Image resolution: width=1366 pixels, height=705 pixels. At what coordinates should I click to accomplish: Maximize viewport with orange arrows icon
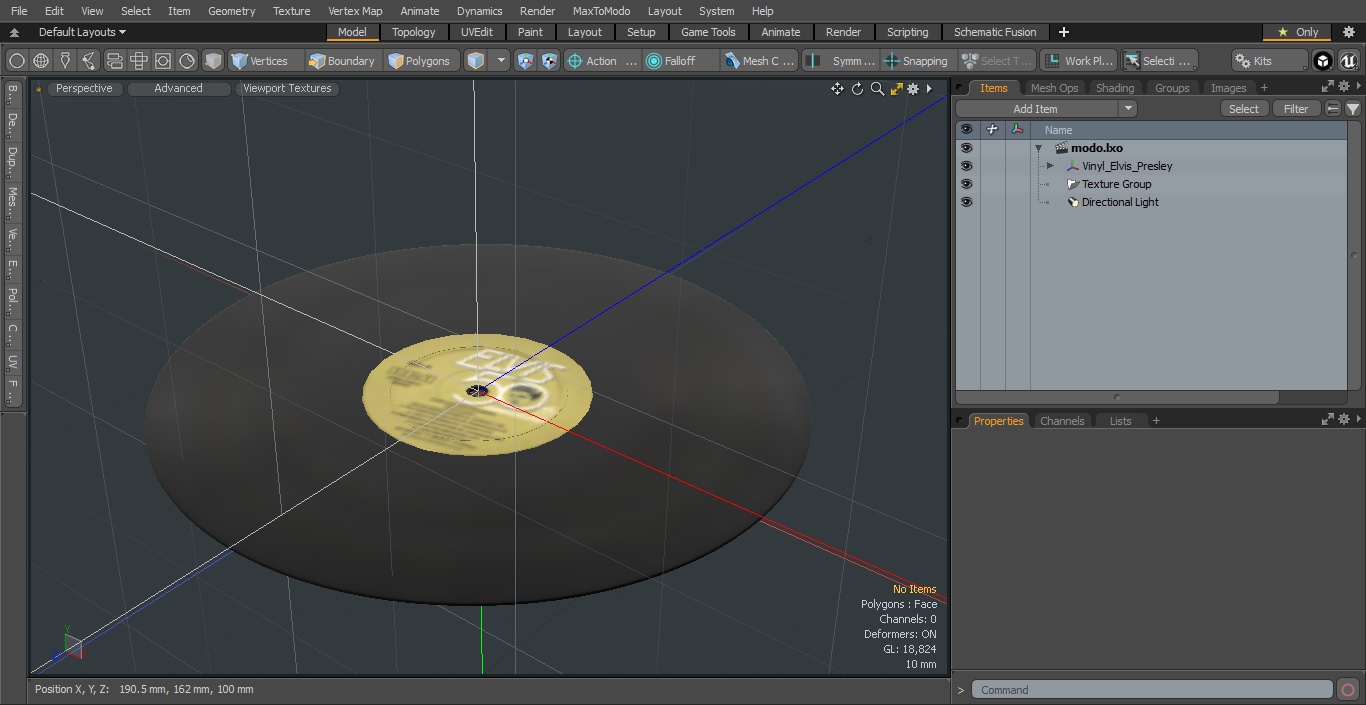click(x=896, y=89)
